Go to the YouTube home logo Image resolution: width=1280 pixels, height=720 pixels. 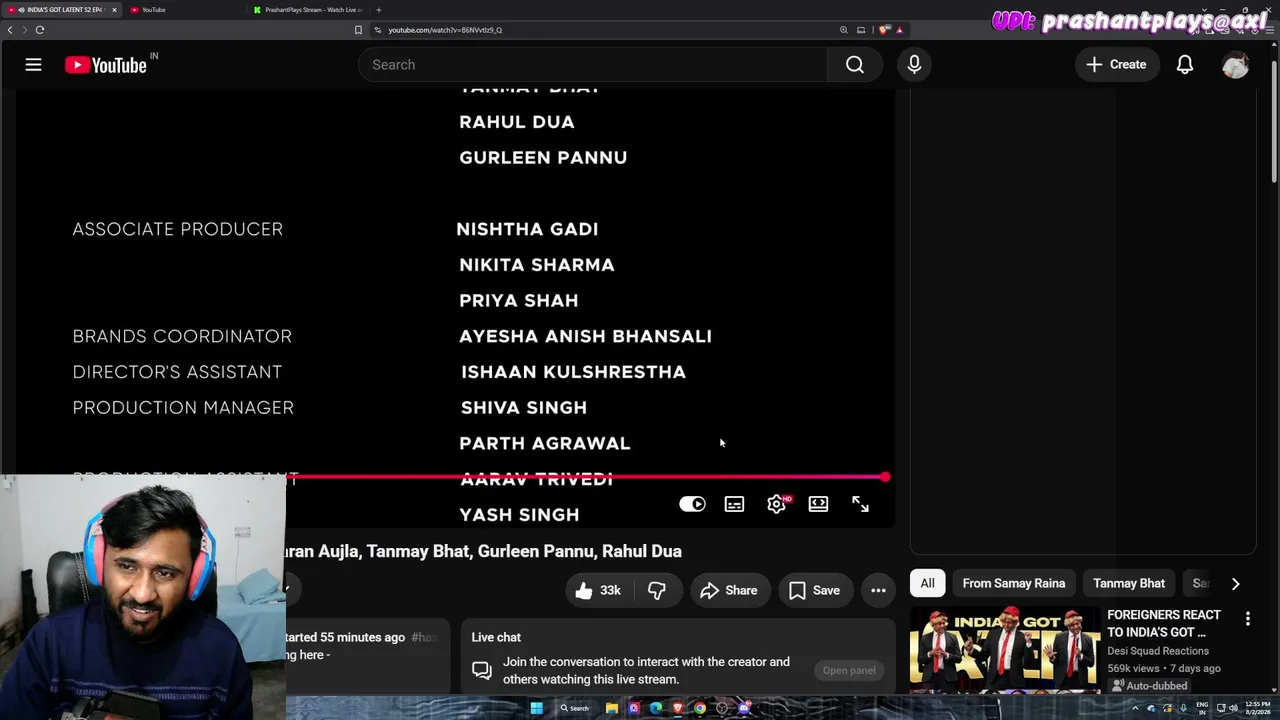tap(106, 65)
